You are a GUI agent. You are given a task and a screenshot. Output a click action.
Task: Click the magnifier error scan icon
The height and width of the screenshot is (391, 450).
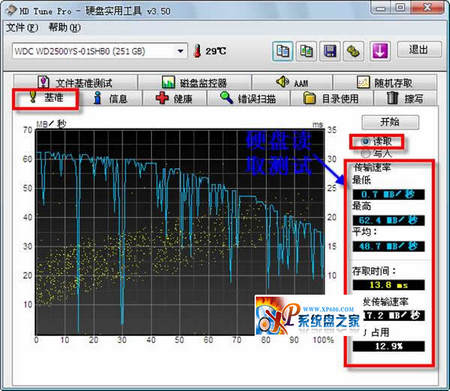[226, 98]
